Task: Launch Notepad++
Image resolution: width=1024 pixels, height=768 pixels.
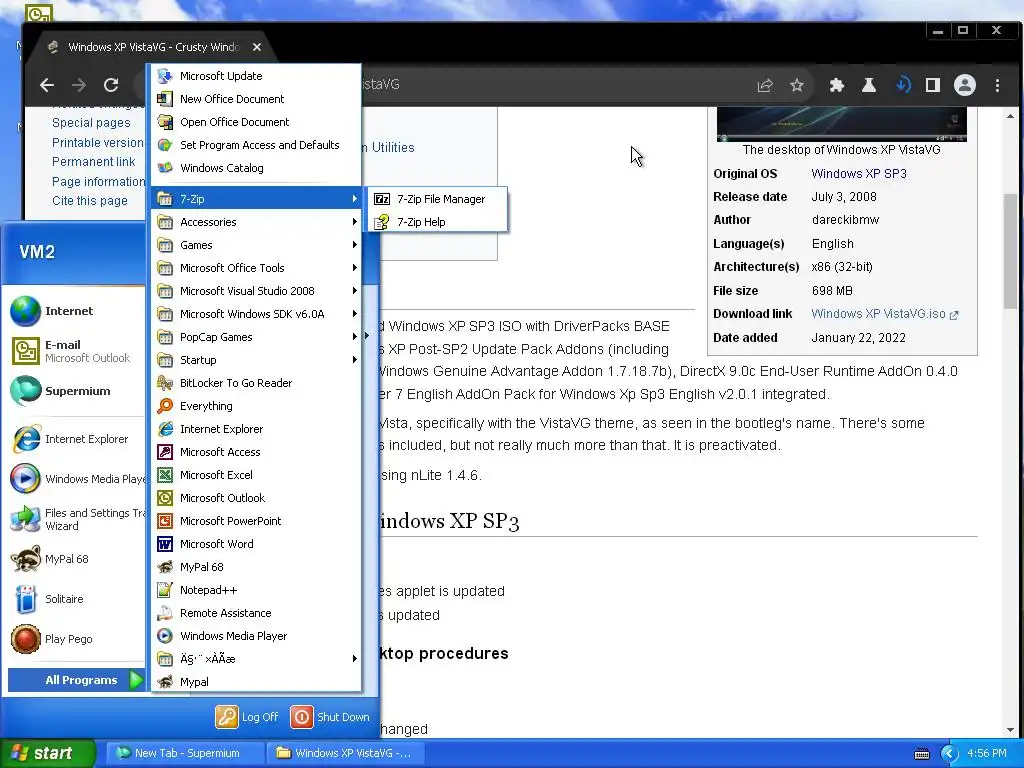Action: coord(256,590)
